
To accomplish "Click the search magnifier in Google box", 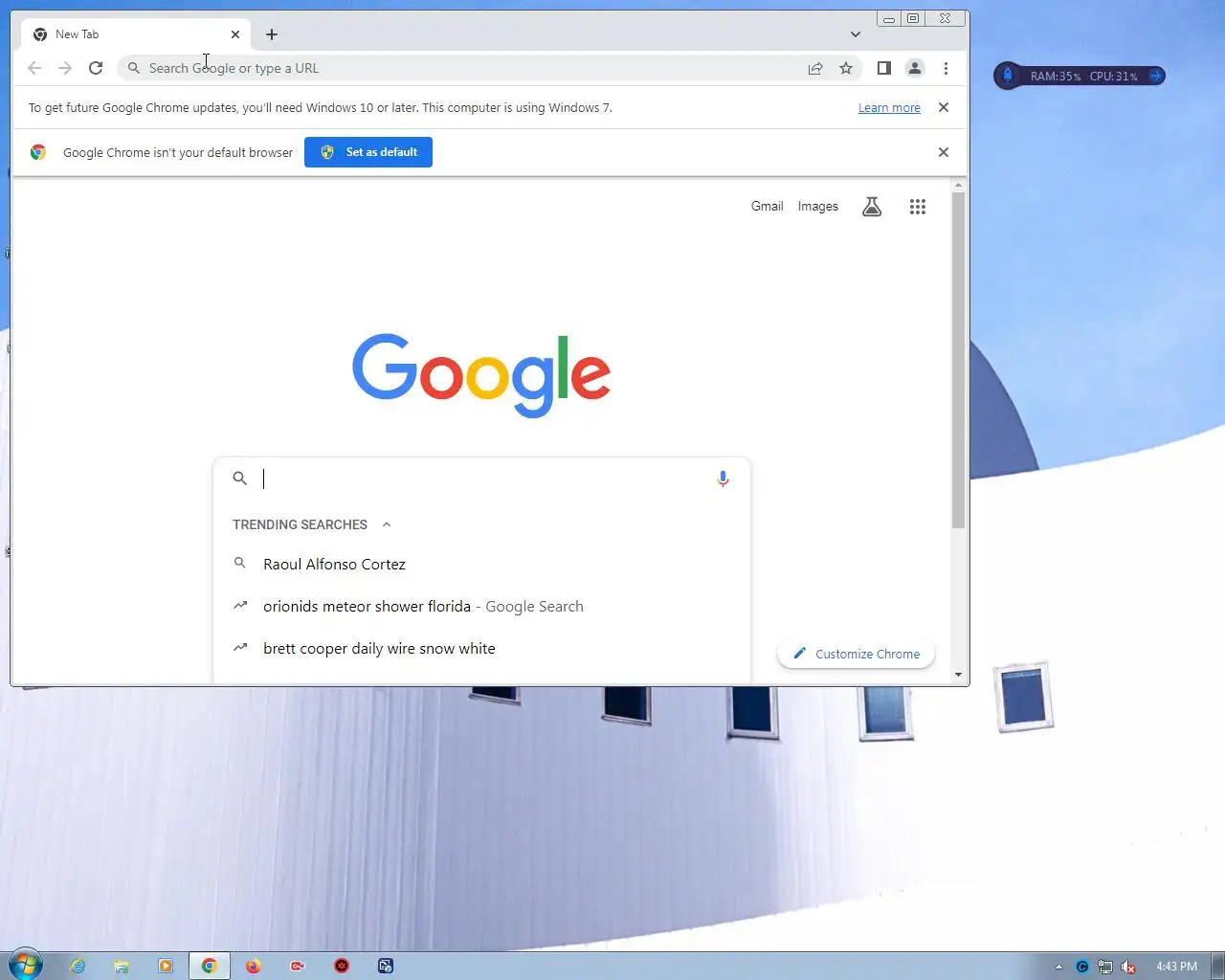I will (240, 479).
